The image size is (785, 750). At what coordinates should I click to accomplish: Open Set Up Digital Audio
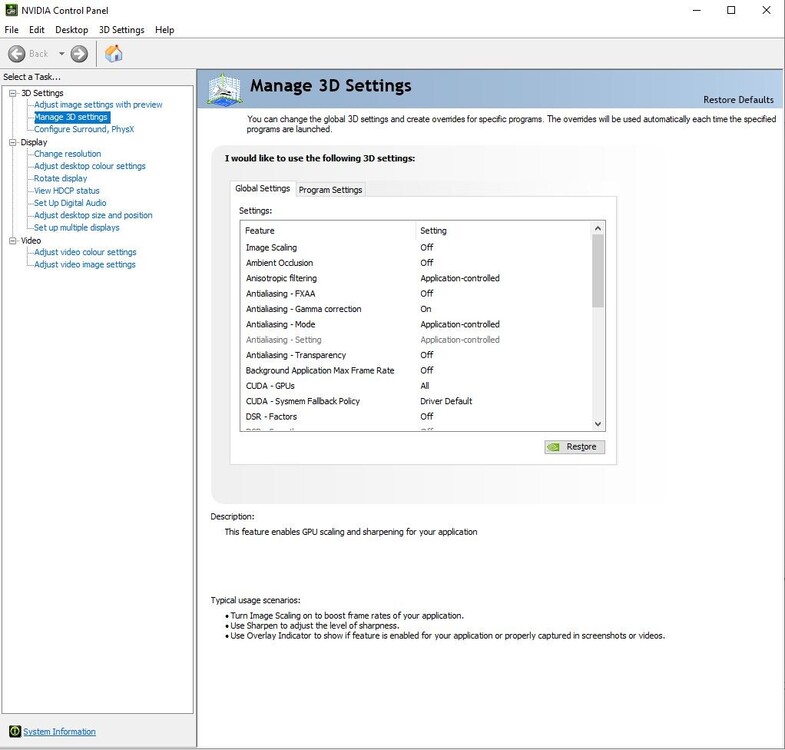coord(70,203)
